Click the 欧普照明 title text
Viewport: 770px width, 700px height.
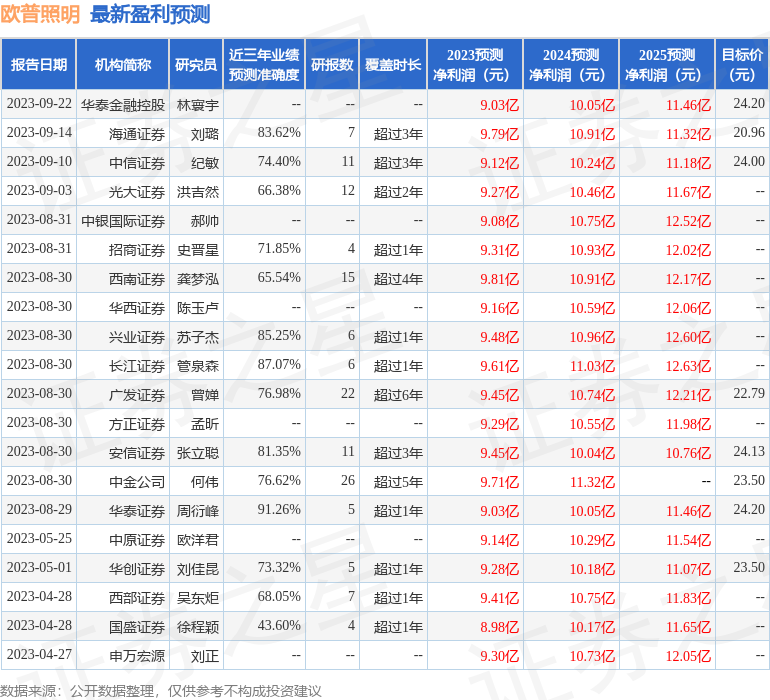coord(40,14)
